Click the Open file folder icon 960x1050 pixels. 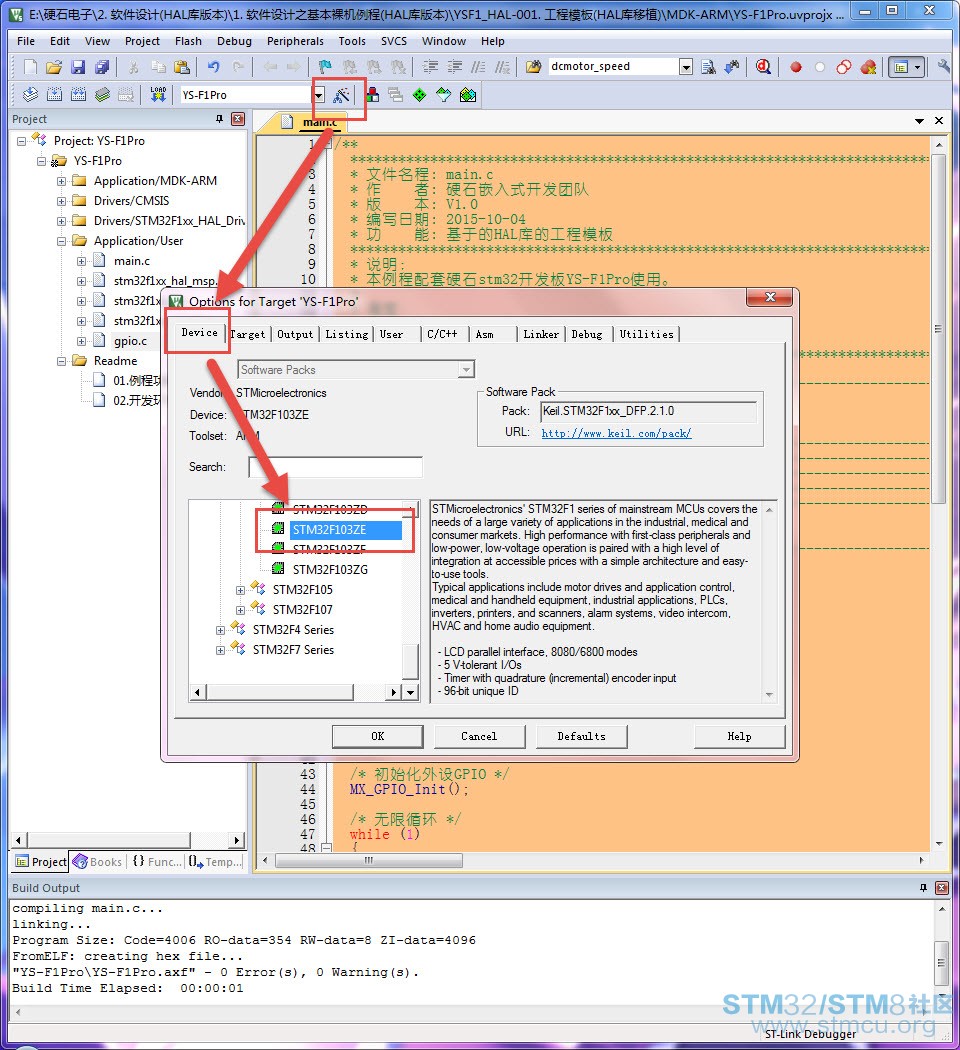(x=54, y=66)
